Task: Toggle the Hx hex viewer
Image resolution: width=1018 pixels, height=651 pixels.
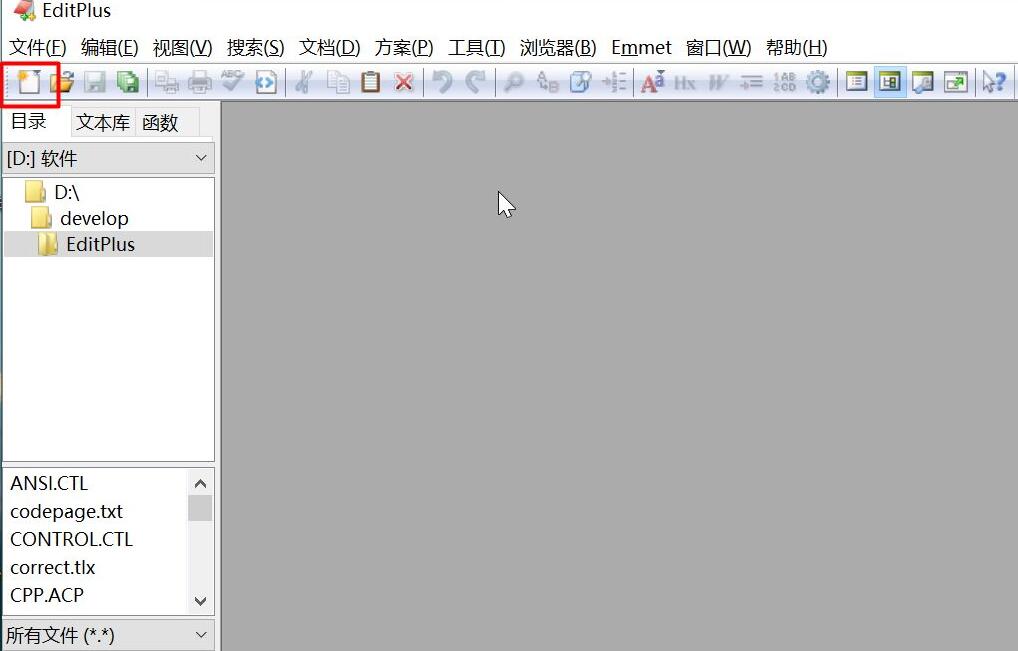Action: click(x=685, y=82)
